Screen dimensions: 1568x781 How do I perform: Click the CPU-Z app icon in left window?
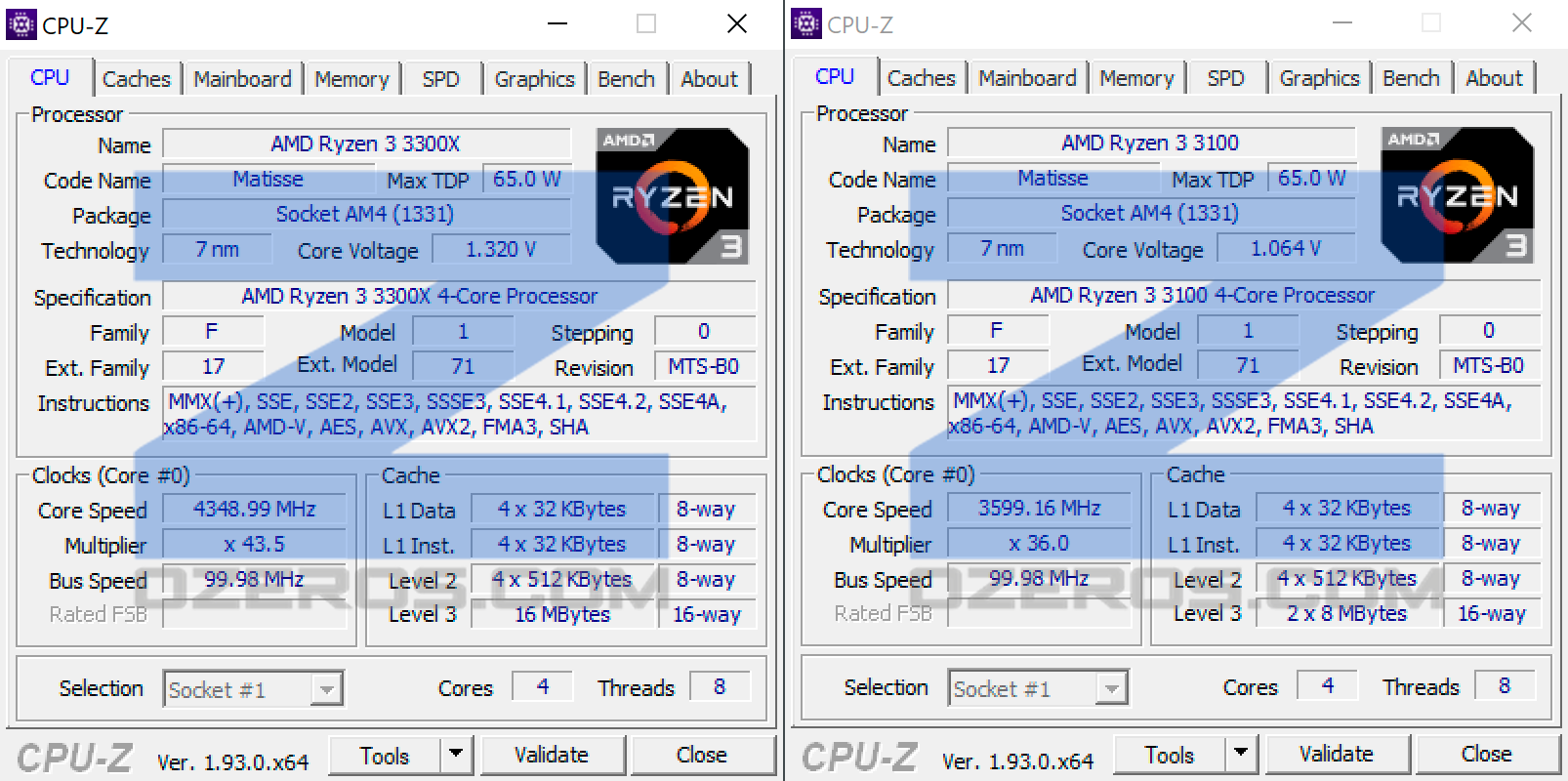[21, 23]
